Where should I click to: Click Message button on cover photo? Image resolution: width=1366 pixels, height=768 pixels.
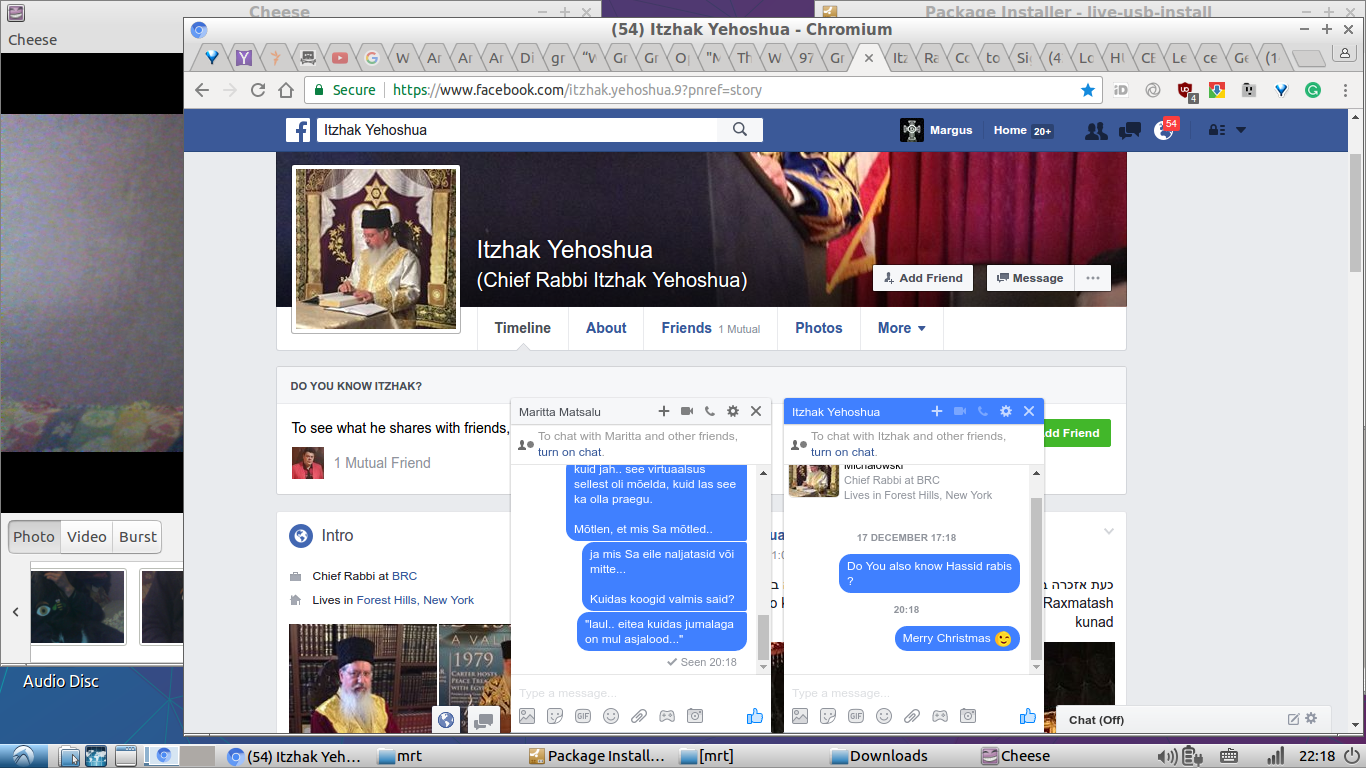point(1030,278)
